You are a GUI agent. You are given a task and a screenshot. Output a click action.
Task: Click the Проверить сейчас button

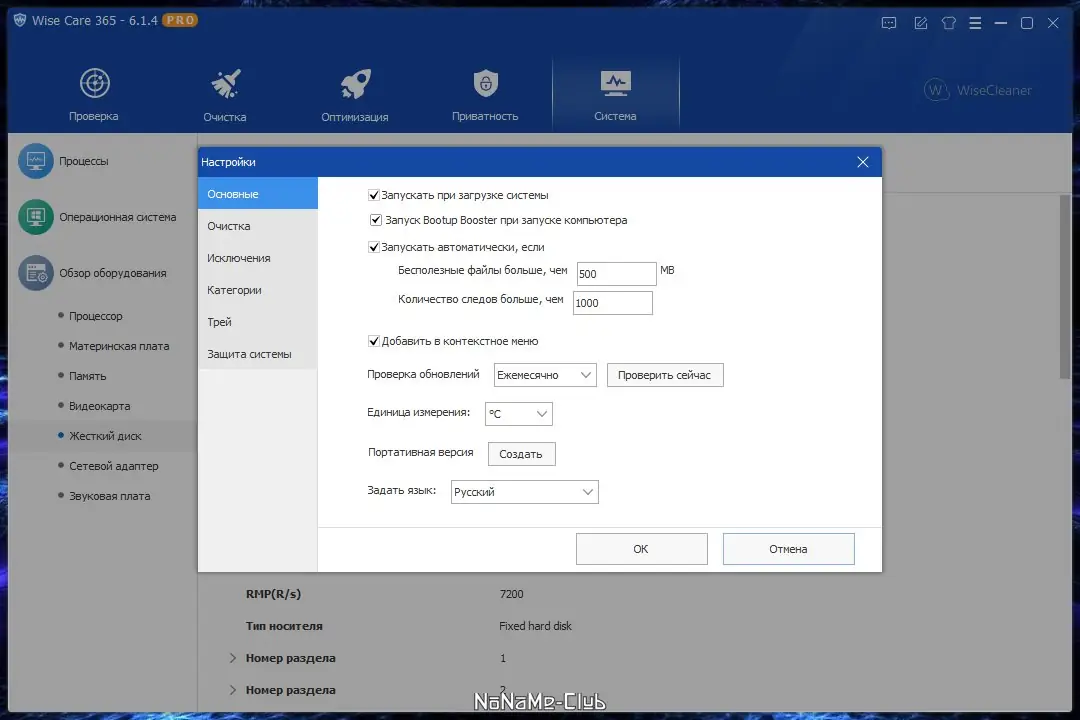[x=665, y=374]
